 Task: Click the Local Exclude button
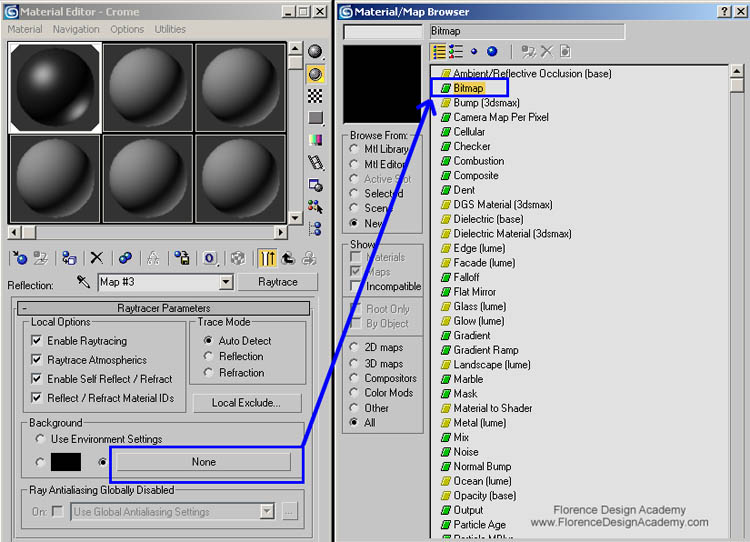point(244,403)
